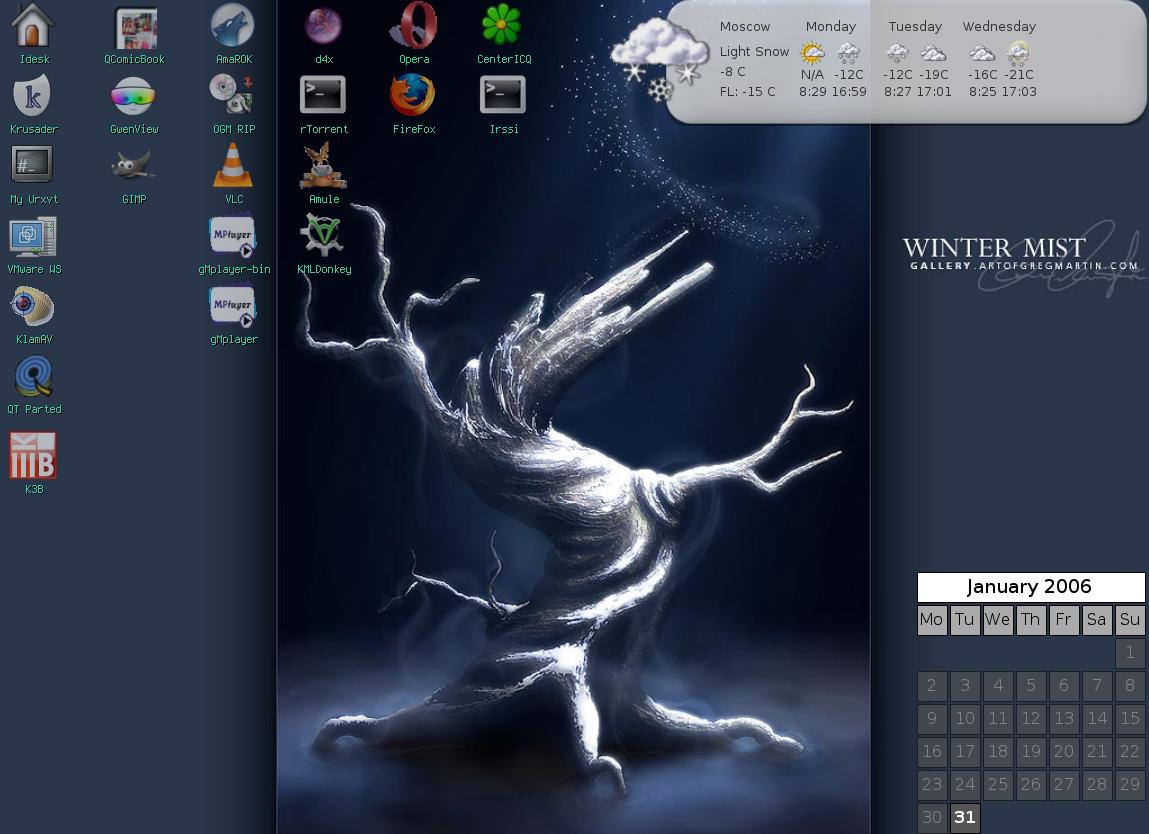Select day 1 in the calendar
Screen dimensions: 1149x834
[x=1130, y=652]
